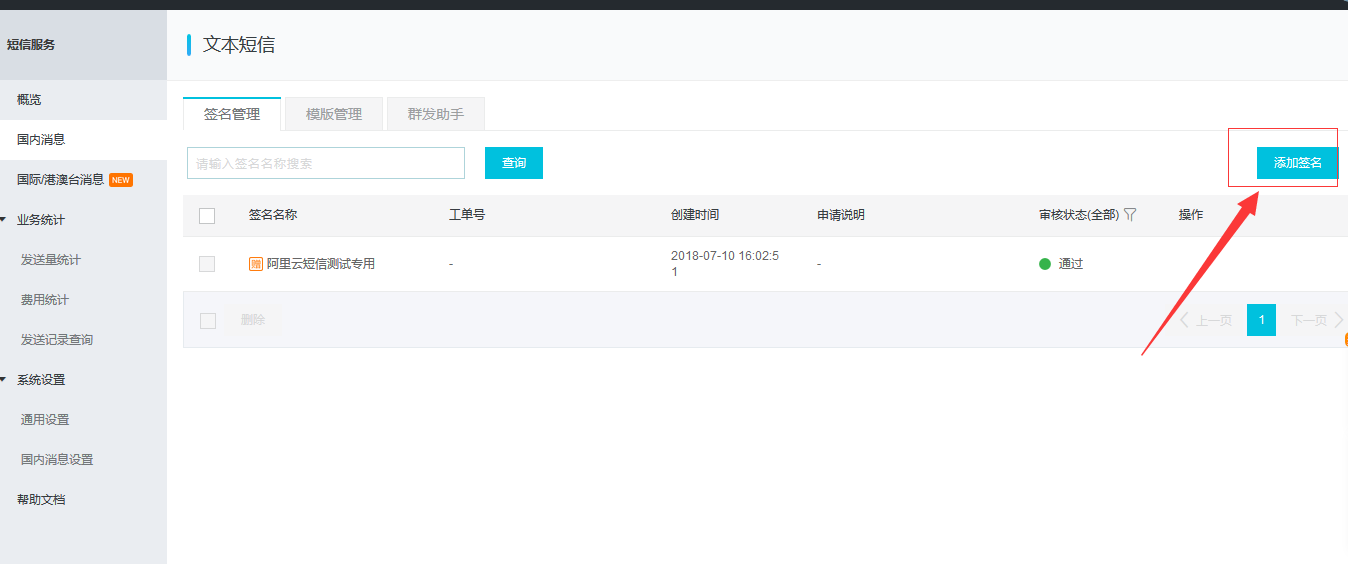Open the 审核状态(全部) filter dropdown
This screenshot has height=564, width=1348.
pos(1078,215)
